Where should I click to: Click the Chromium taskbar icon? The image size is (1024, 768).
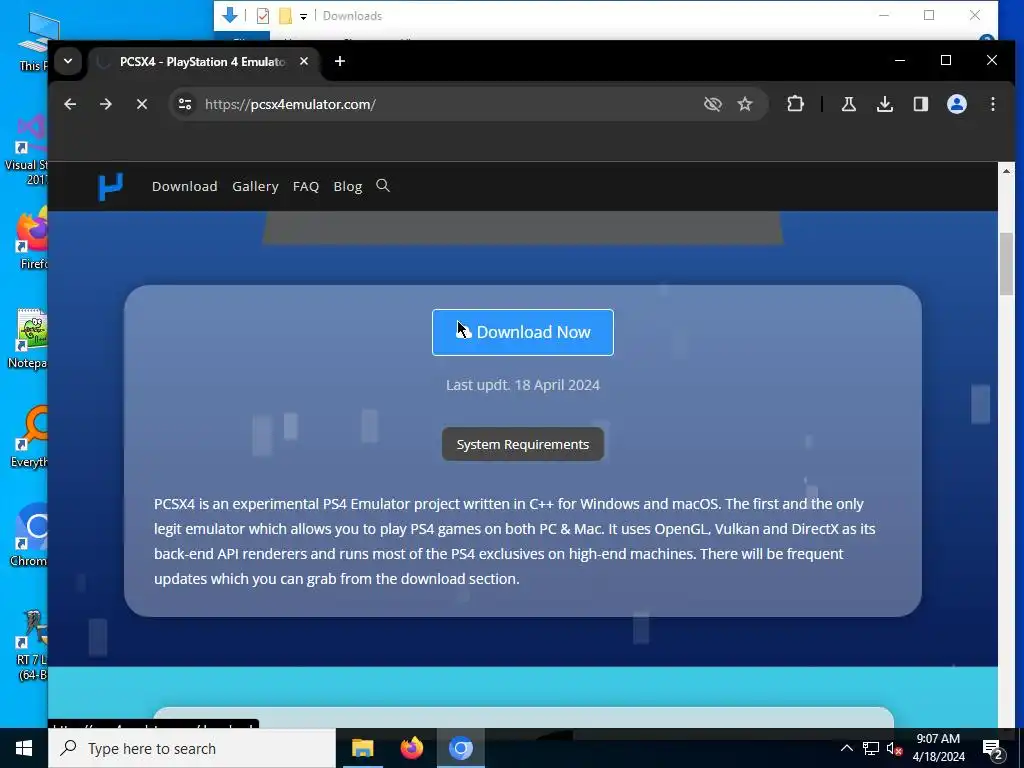[460, 748]
